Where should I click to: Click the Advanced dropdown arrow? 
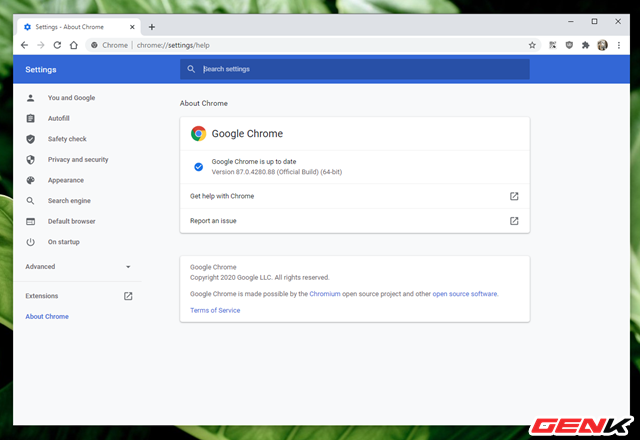click(128, 267)
